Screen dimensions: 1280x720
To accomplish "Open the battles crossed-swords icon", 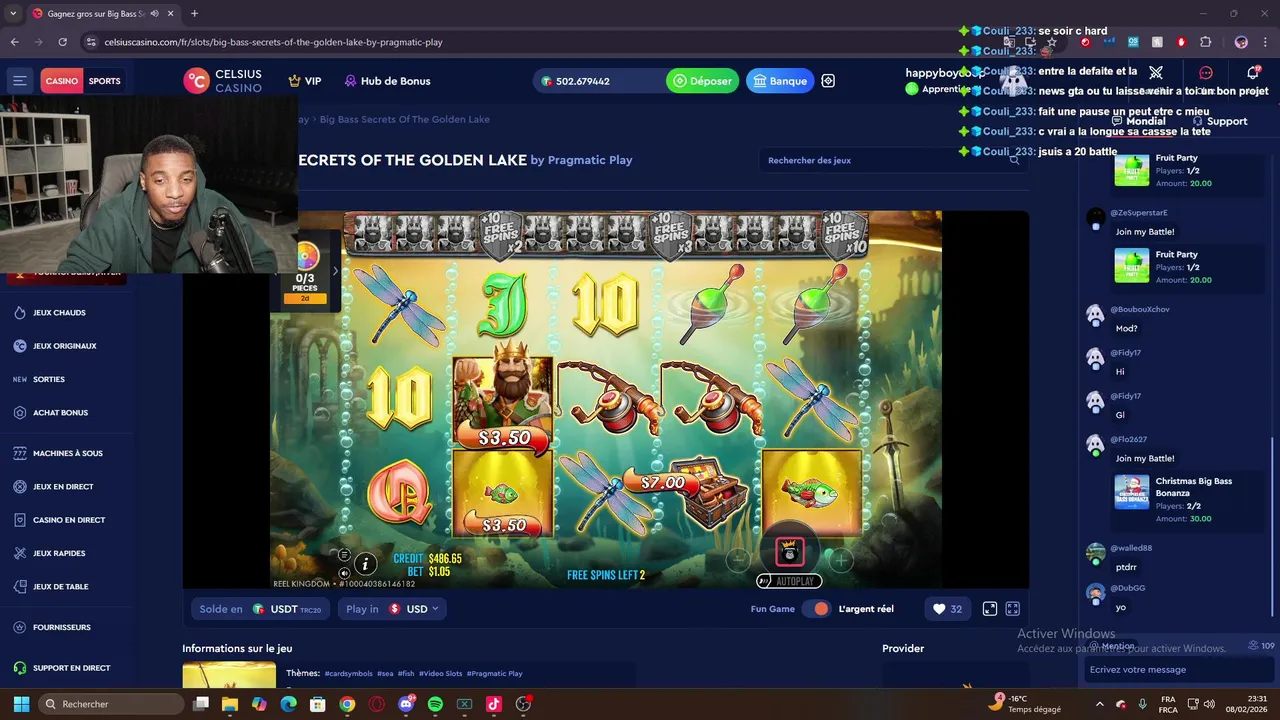I will click(1156, 73).
